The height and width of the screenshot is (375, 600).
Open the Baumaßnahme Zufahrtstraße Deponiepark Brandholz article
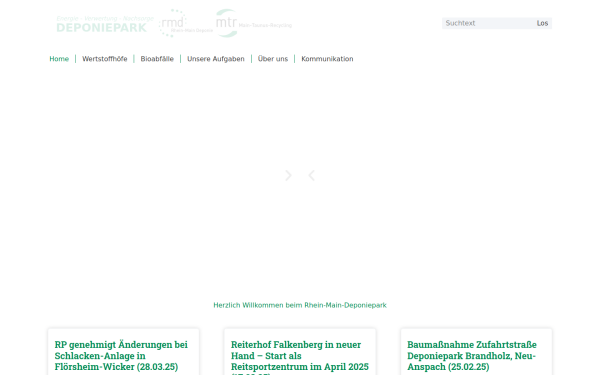[472, 355]
